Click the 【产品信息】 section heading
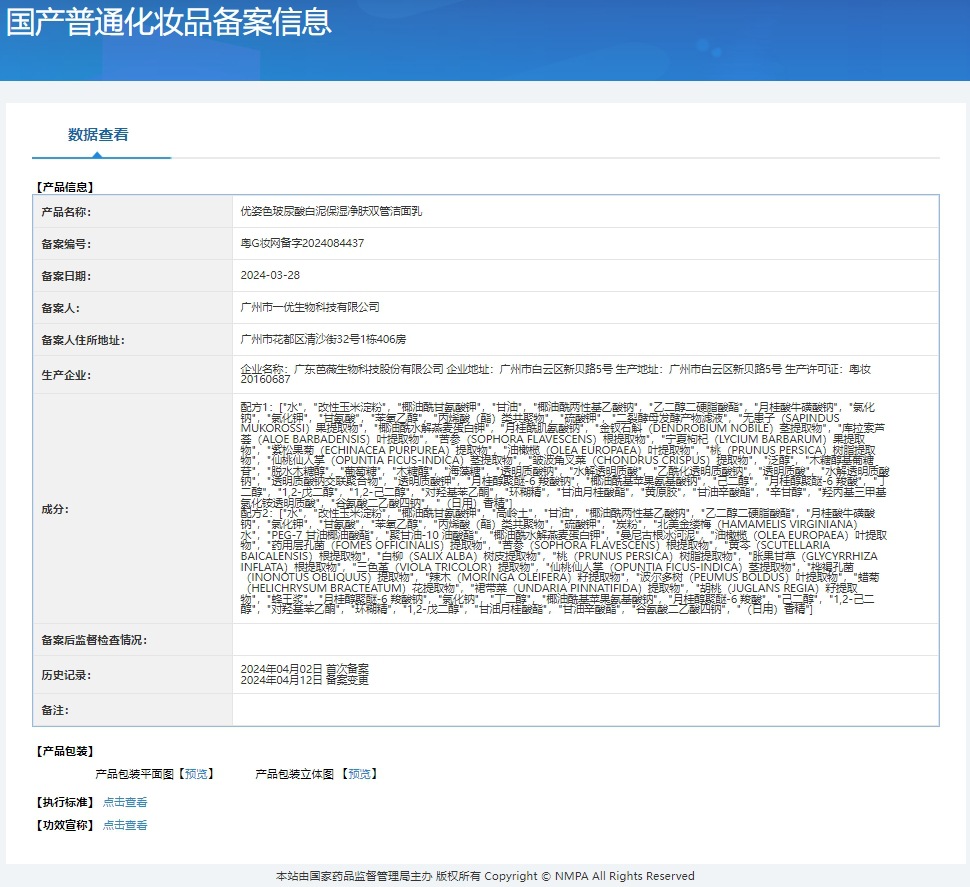 (64, 187)
